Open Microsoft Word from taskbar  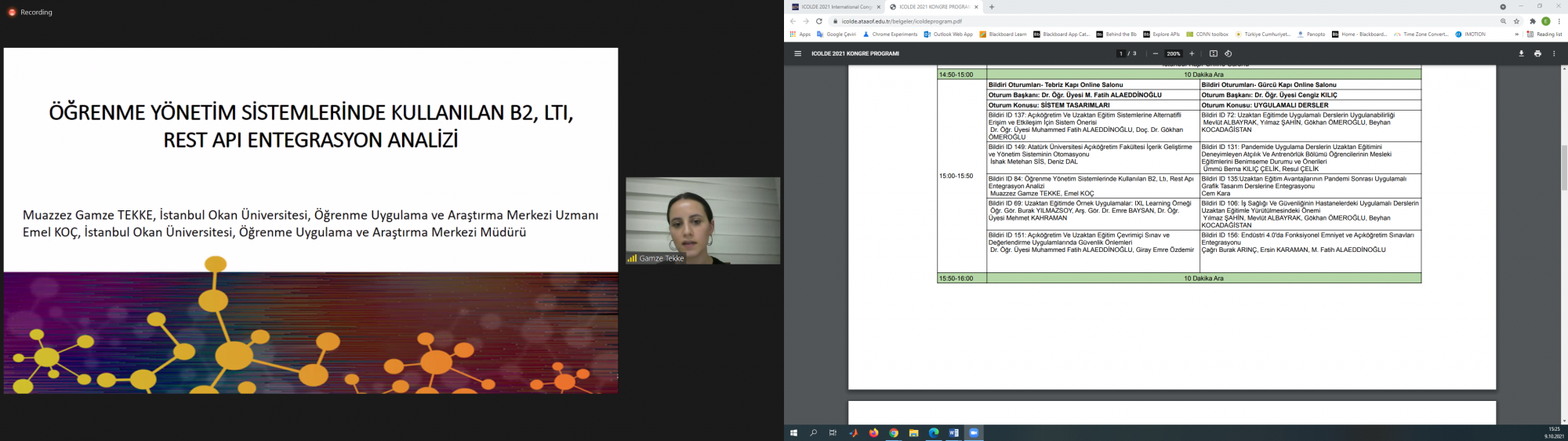coord(954,432)
